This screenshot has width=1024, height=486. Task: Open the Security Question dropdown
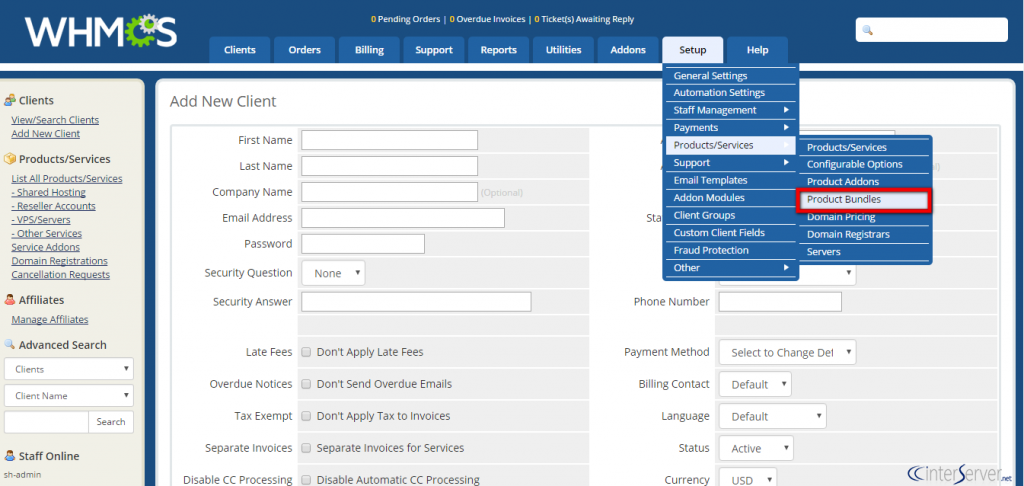coord(333,273)
